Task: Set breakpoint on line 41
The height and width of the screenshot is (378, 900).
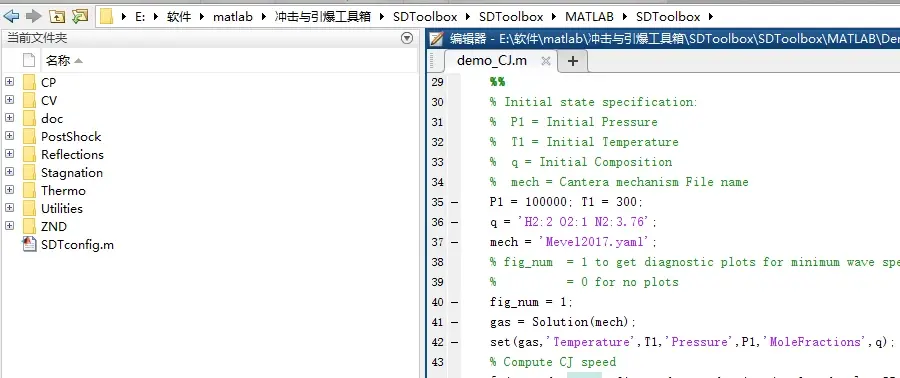Action: pyautogui.click(x=454, y=322)
